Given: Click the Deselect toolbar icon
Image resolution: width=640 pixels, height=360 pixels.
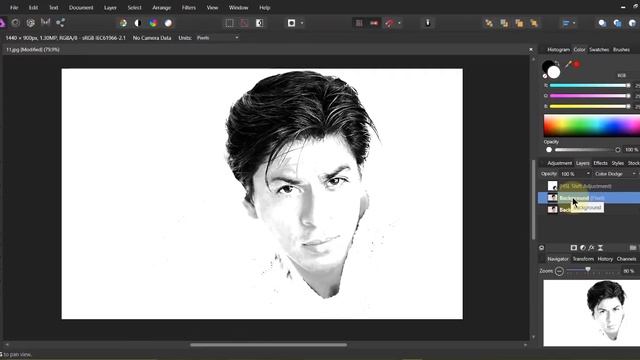Looking at the screenshot, I should (244, 23).
